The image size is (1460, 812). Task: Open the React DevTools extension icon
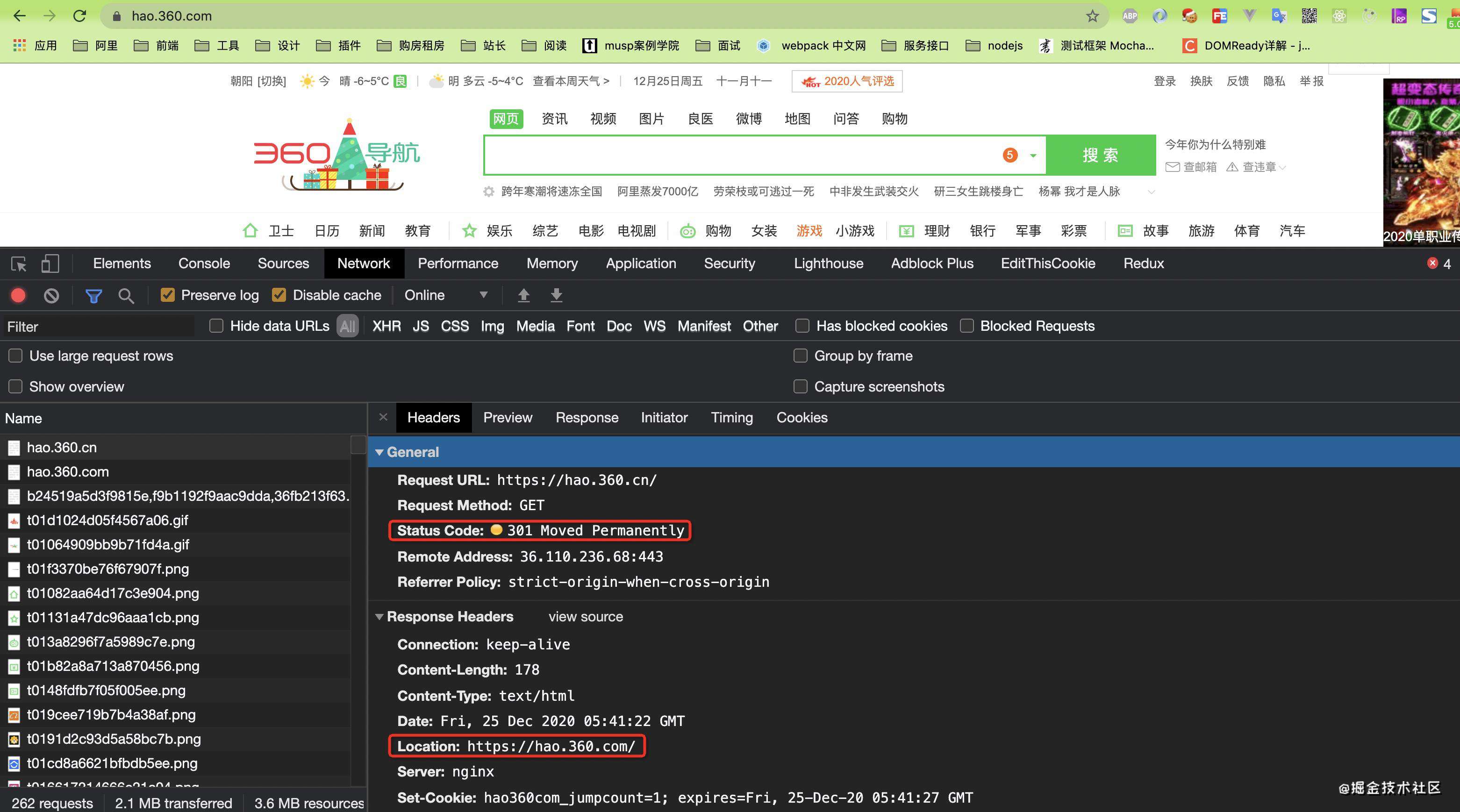1338,16
